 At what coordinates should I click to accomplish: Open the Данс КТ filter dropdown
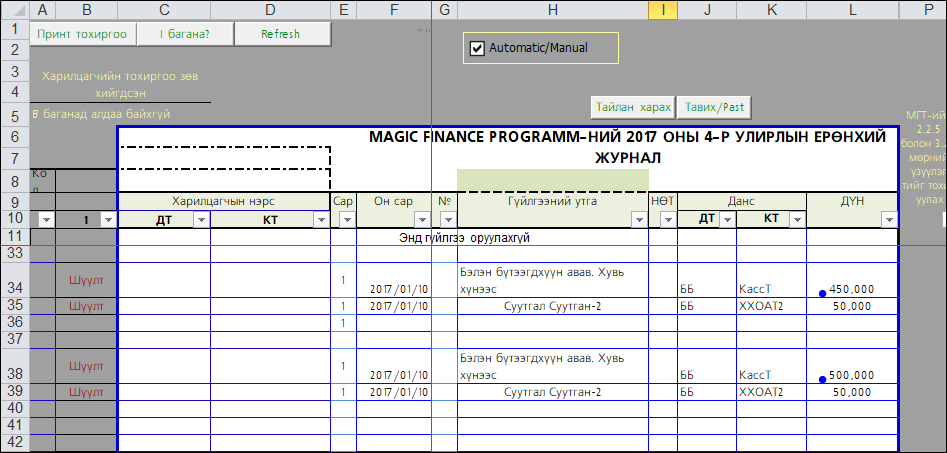(796, 220)
